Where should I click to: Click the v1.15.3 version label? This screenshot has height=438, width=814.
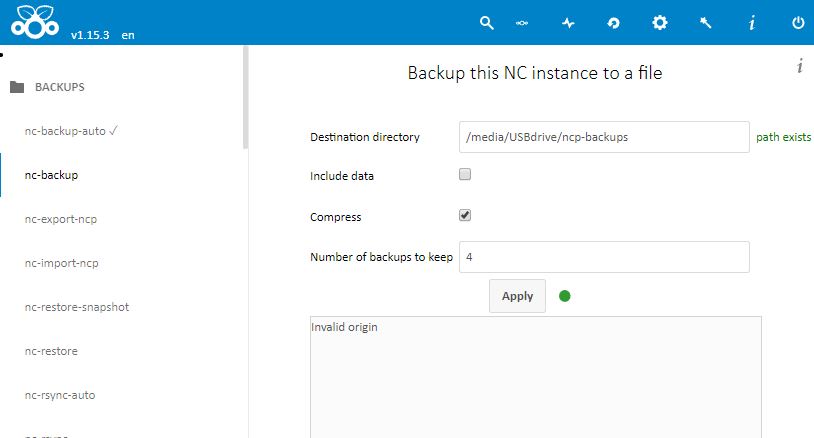point(90,35)
